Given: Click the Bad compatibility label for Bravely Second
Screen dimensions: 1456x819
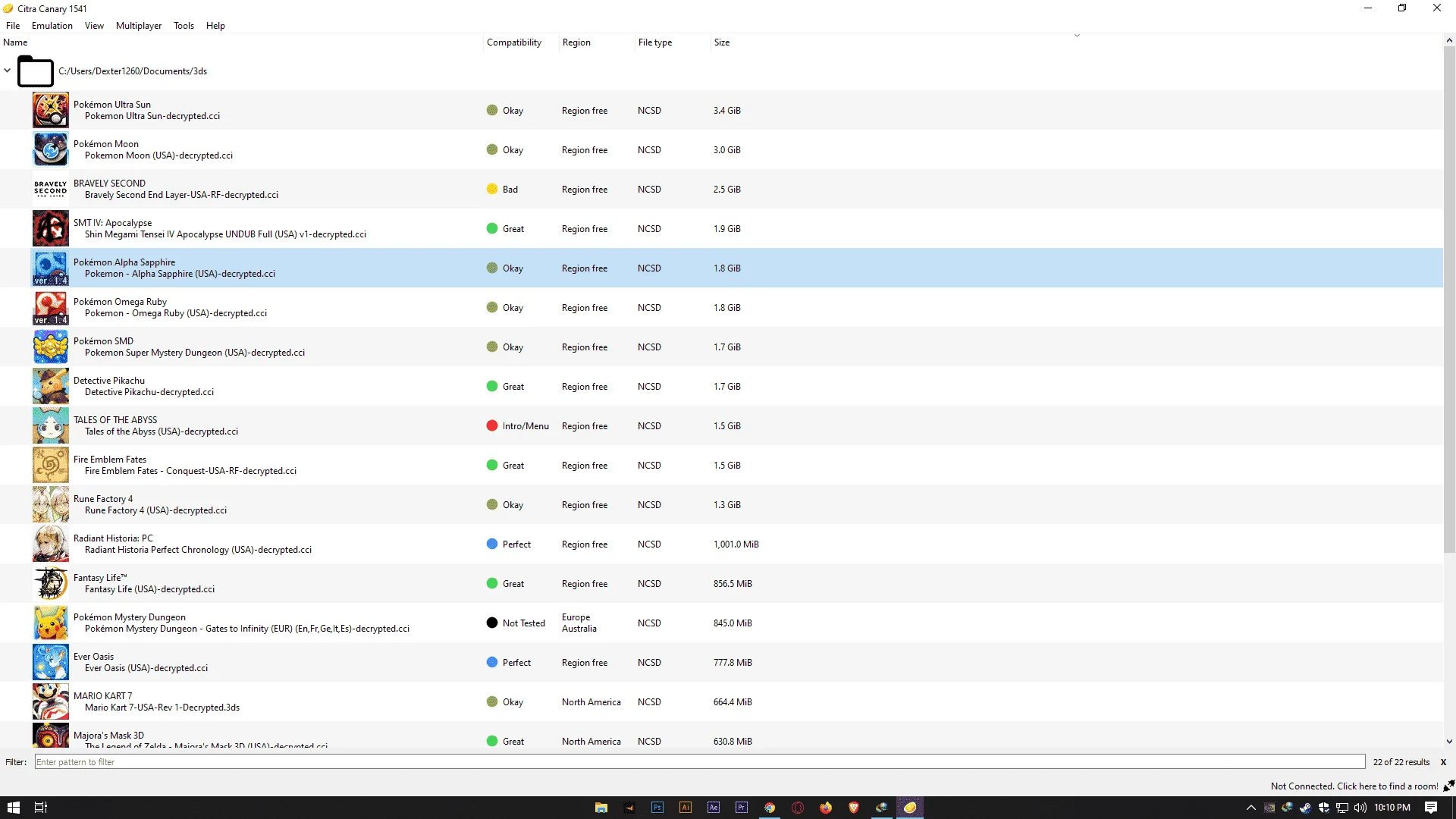Looking at the screenshot, I should click(510, 189).
